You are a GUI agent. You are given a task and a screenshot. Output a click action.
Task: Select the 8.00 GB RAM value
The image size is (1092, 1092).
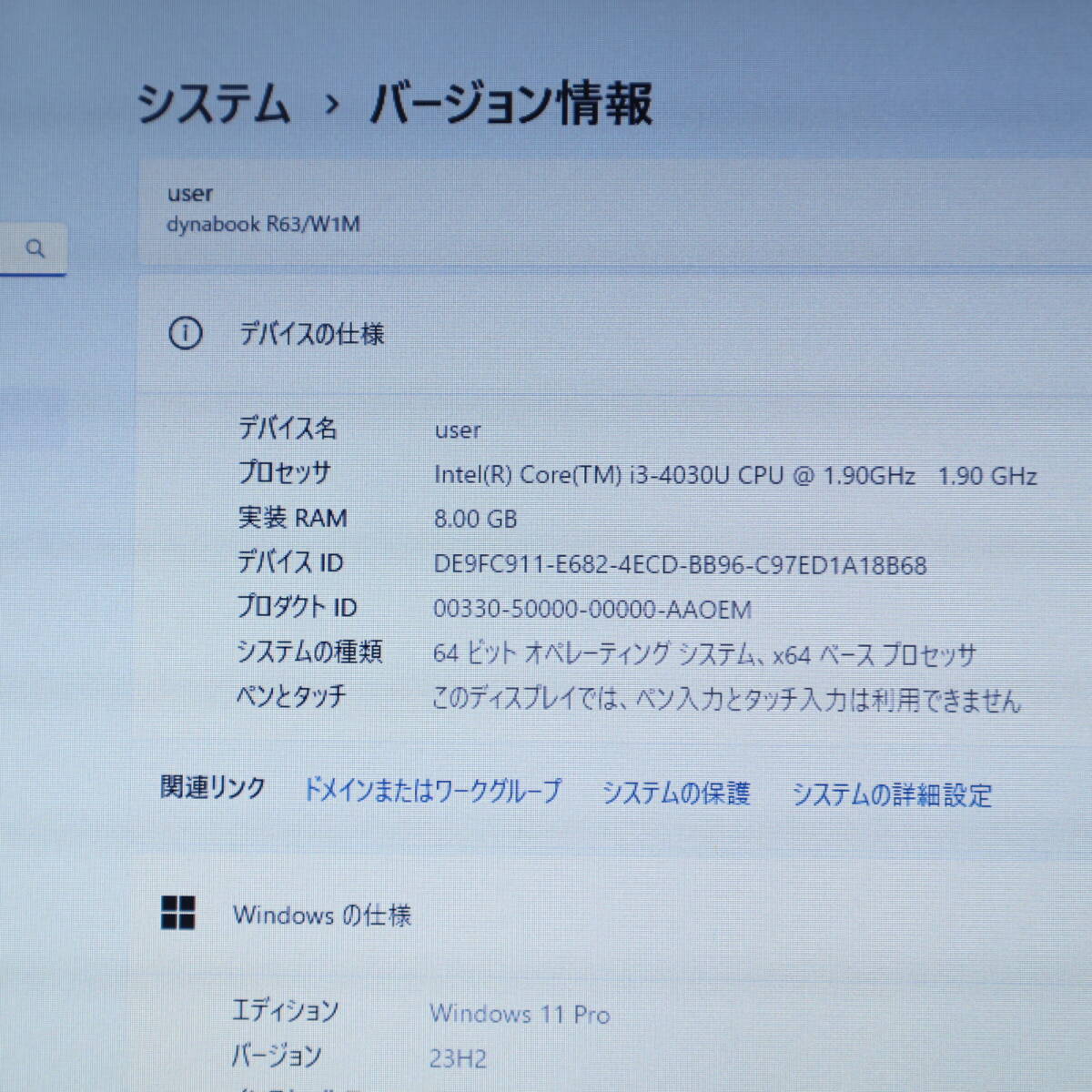point(475,519)
